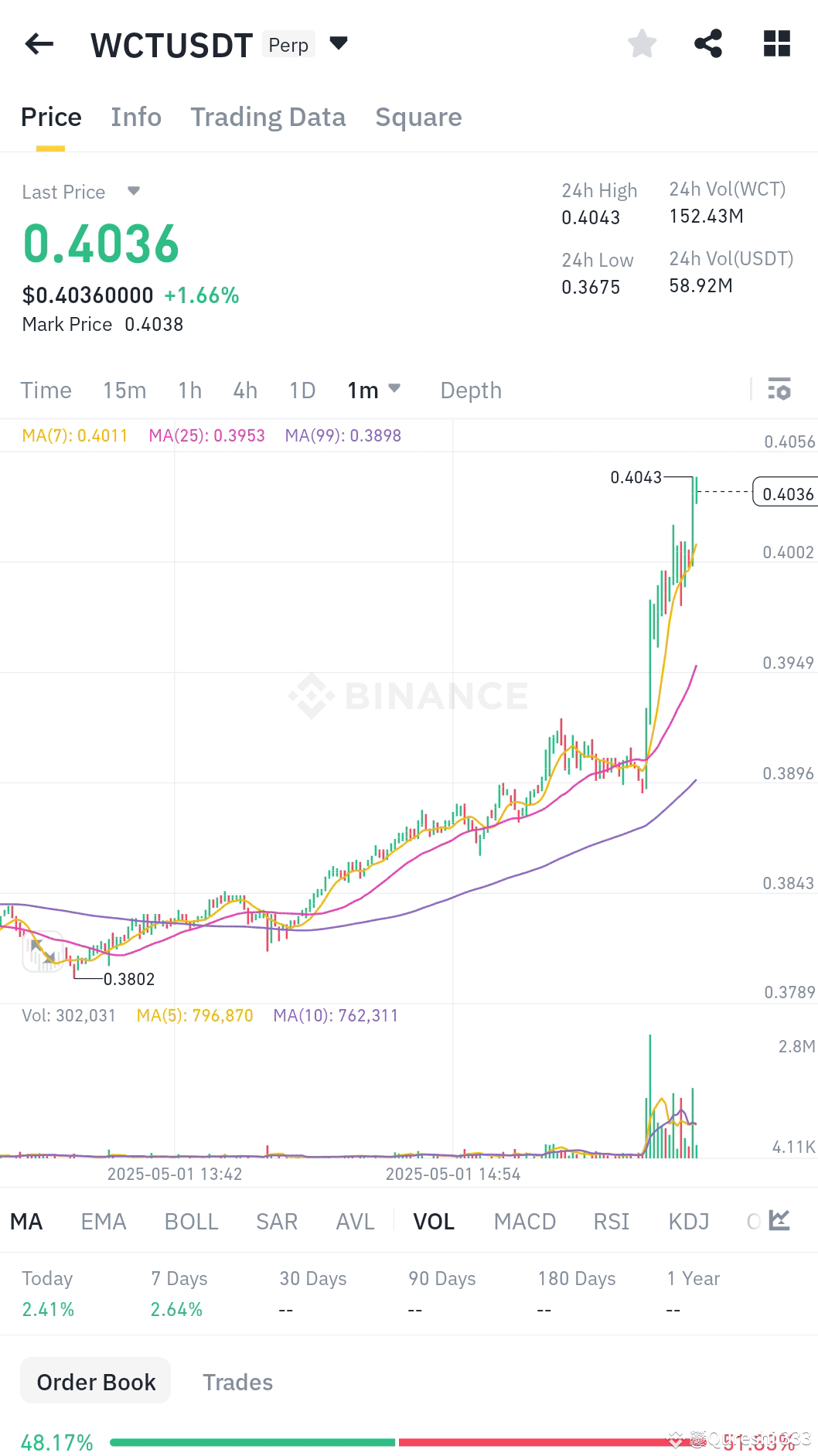818x1456 pixels.
Task: Open the share options for this pair
Action: coord(708,44)
